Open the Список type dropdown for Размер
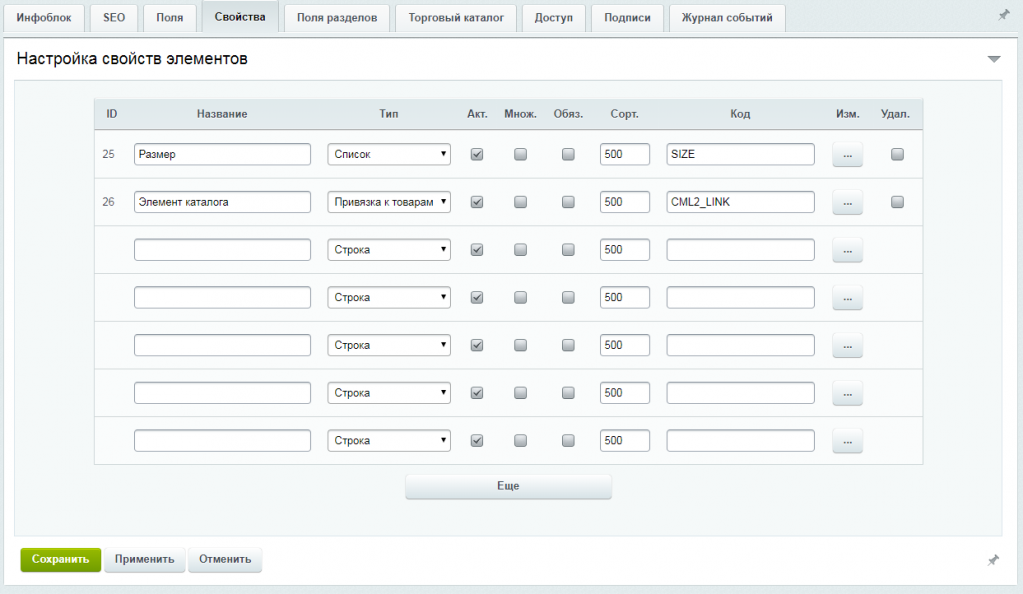Image resolution: width=1023 pixels, height=594 pixels. coord(389,155)
